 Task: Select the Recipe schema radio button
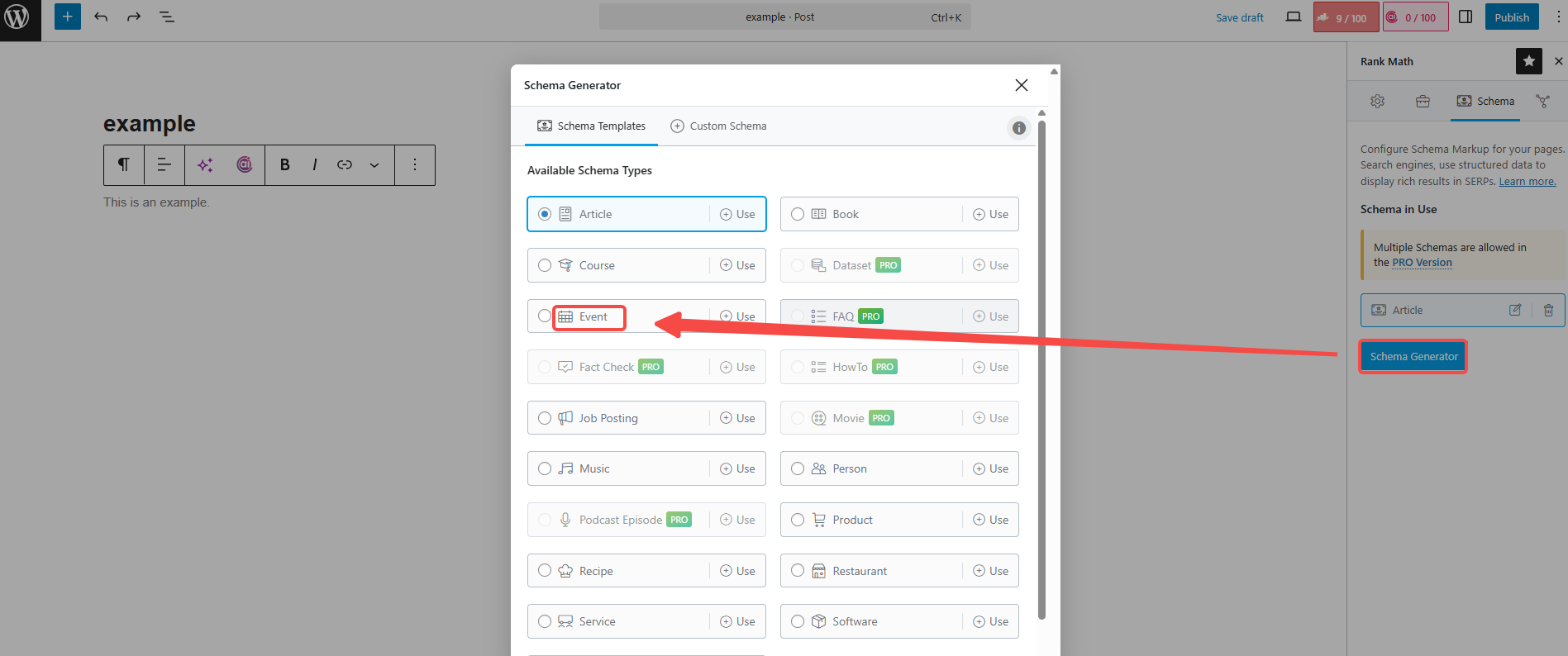point(545,570)
